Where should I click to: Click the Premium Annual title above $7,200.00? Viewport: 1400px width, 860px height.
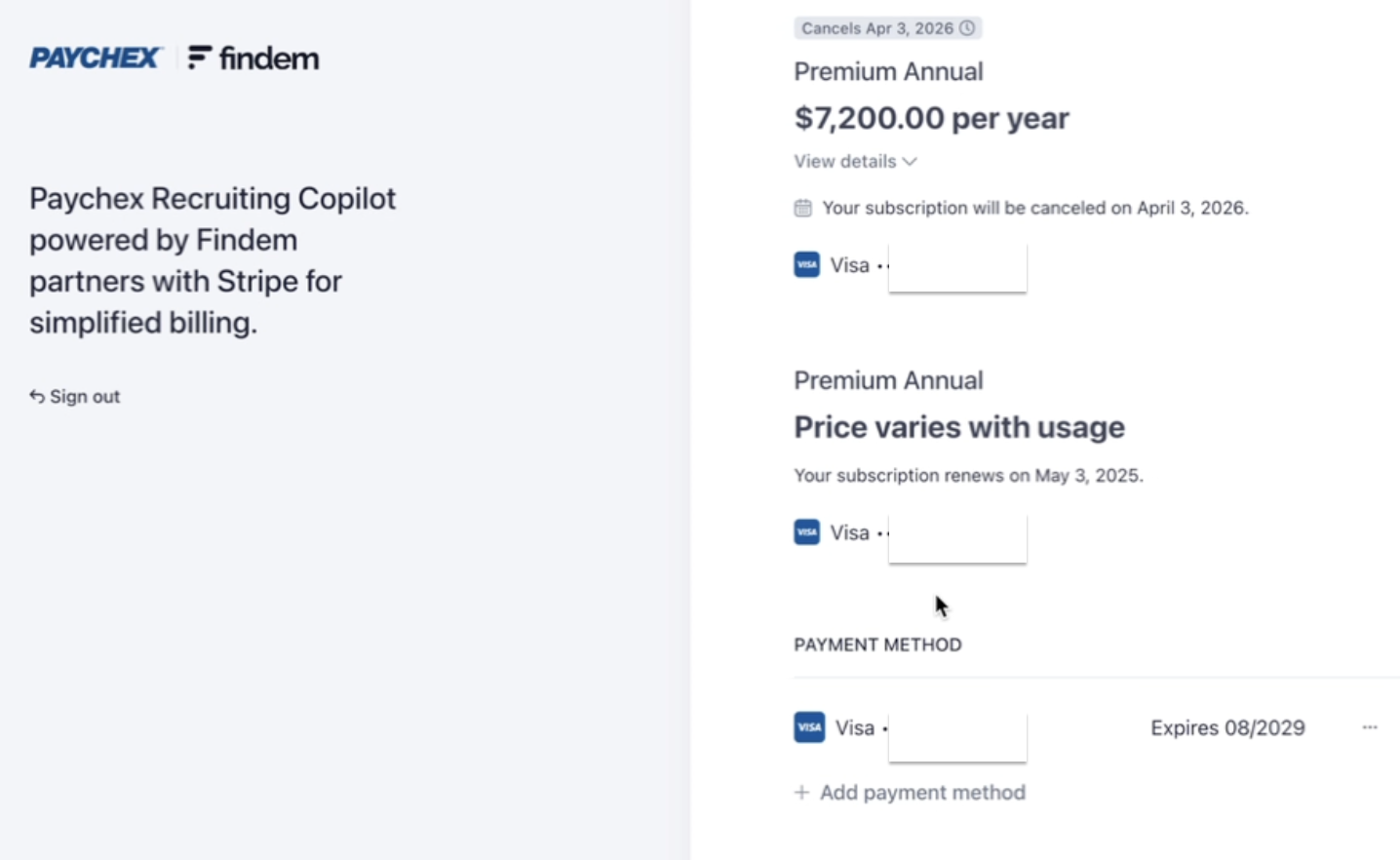point(888,72)
